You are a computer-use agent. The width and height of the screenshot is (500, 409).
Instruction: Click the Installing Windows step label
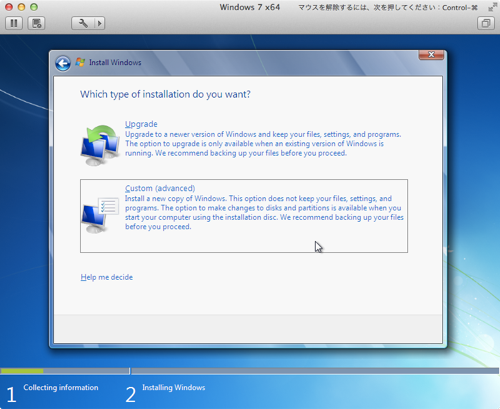pos(174,387)
